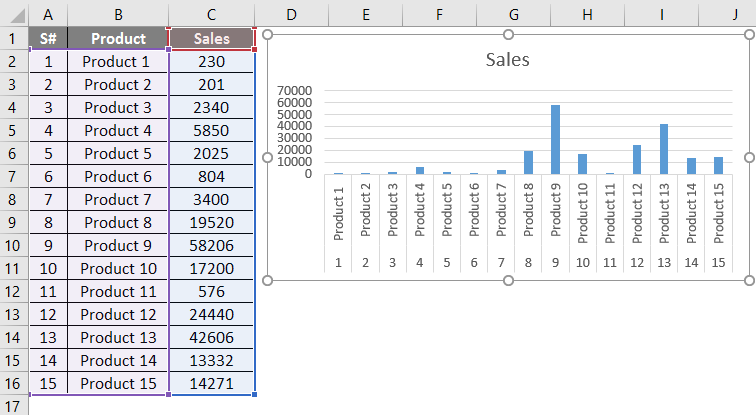The width and height of the screenshot is (756, 415).
Task: Click the Product 8 bar in chart
Action: point(528,162)
